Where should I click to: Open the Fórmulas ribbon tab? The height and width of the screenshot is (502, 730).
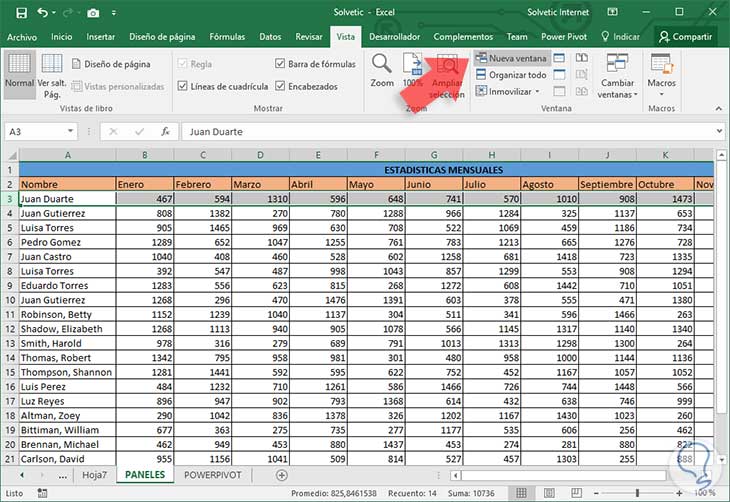tap(229, 37)
